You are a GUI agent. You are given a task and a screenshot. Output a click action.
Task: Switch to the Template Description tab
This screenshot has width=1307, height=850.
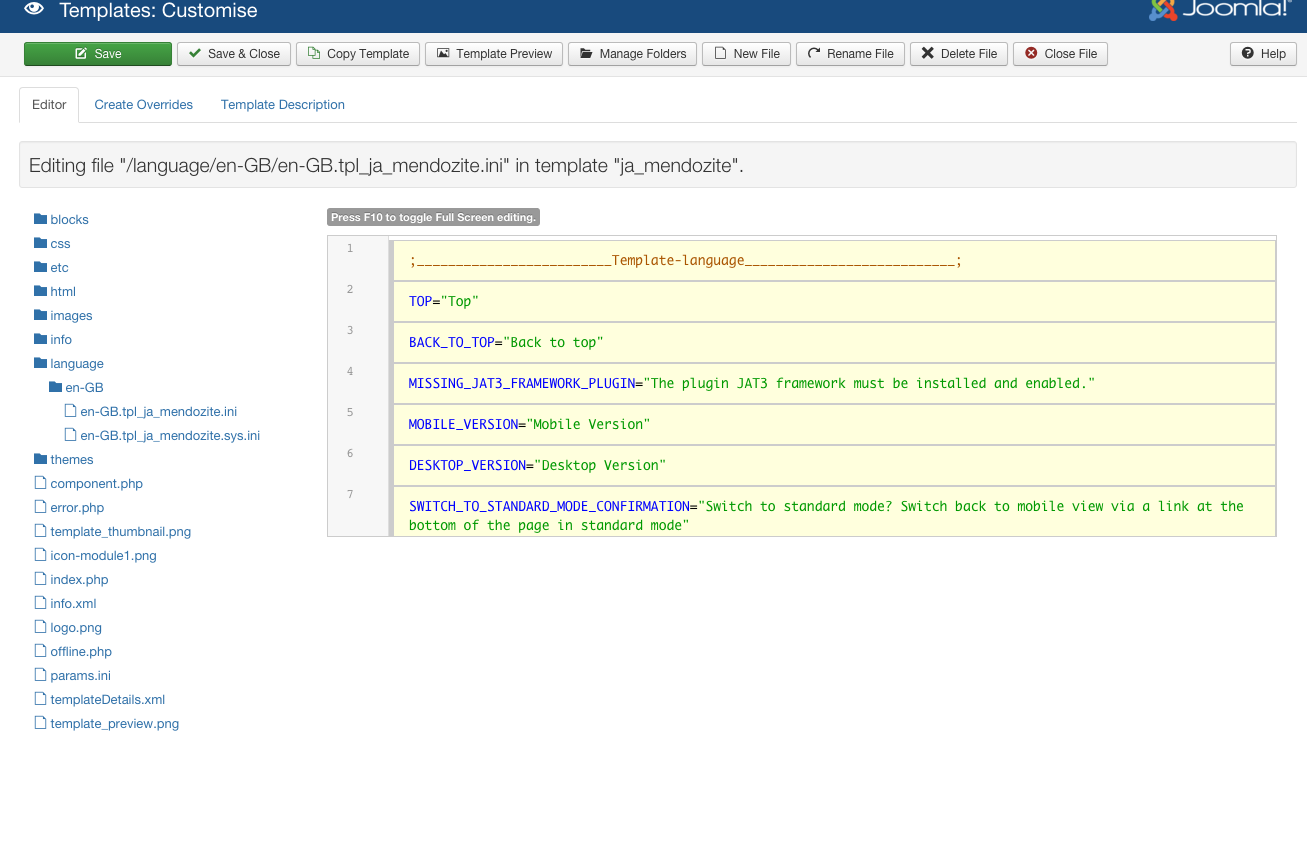pyautogui.click(x=283, y=105)
